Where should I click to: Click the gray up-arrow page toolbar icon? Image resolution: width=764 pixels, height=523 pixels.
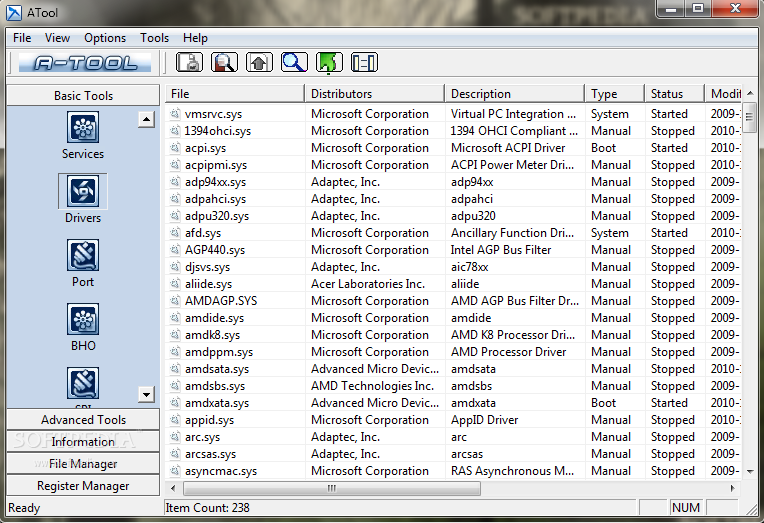(x=259, y=62)
